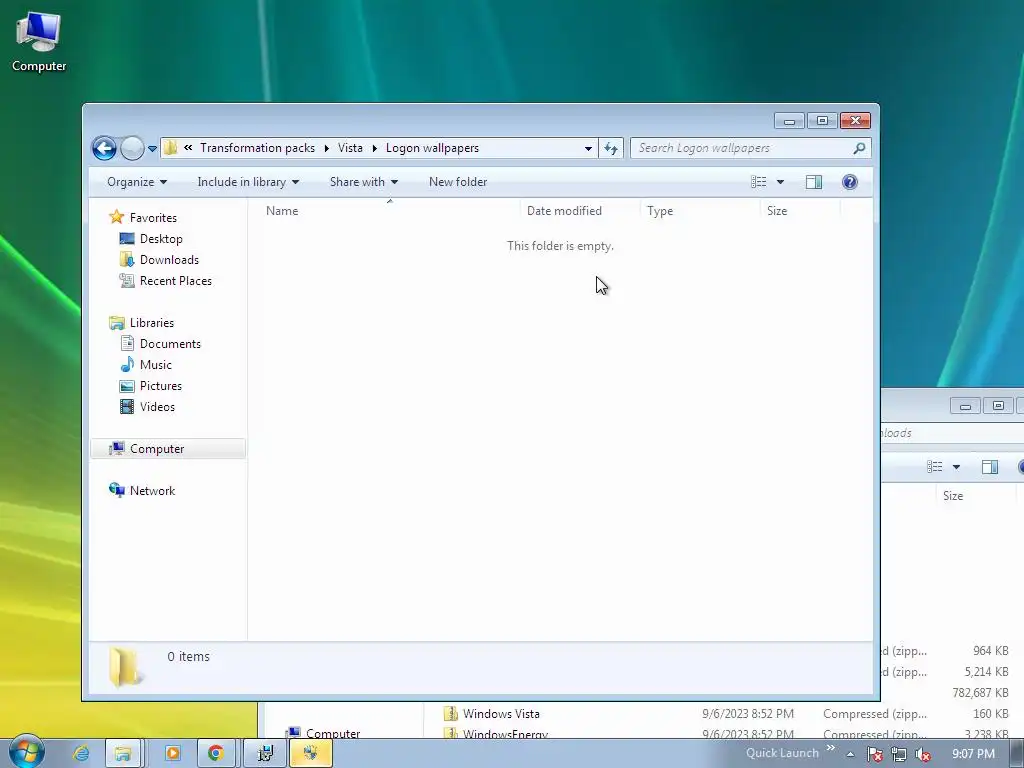The width and height of the screenshot is (1024, 768).
Task: Open the Videos library
Action: [157, 407]
